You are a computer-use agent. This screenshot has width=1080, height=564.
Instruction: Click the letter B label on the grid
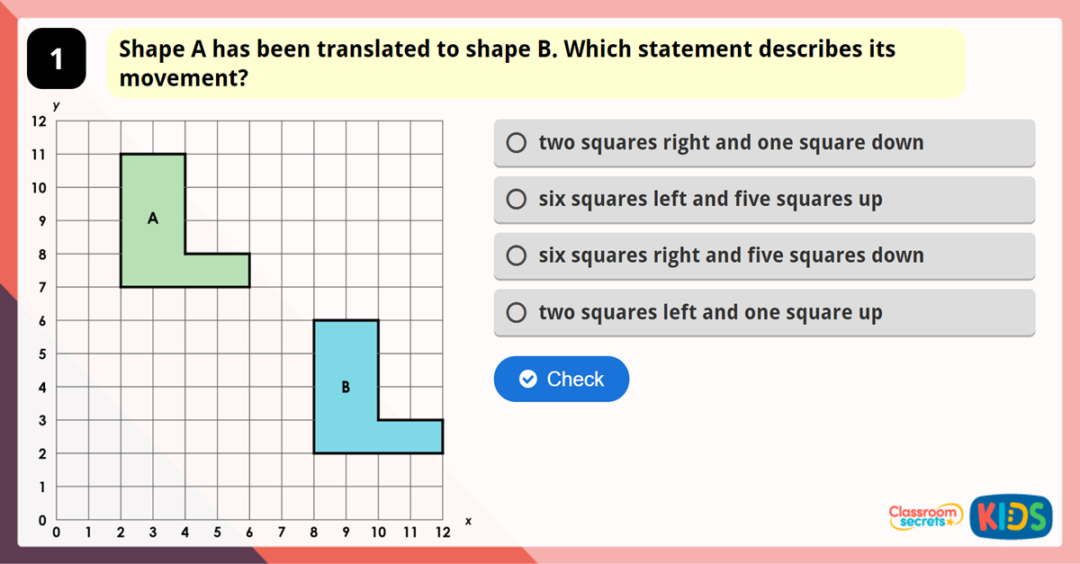pyautogui.click(x=346, y=387)
